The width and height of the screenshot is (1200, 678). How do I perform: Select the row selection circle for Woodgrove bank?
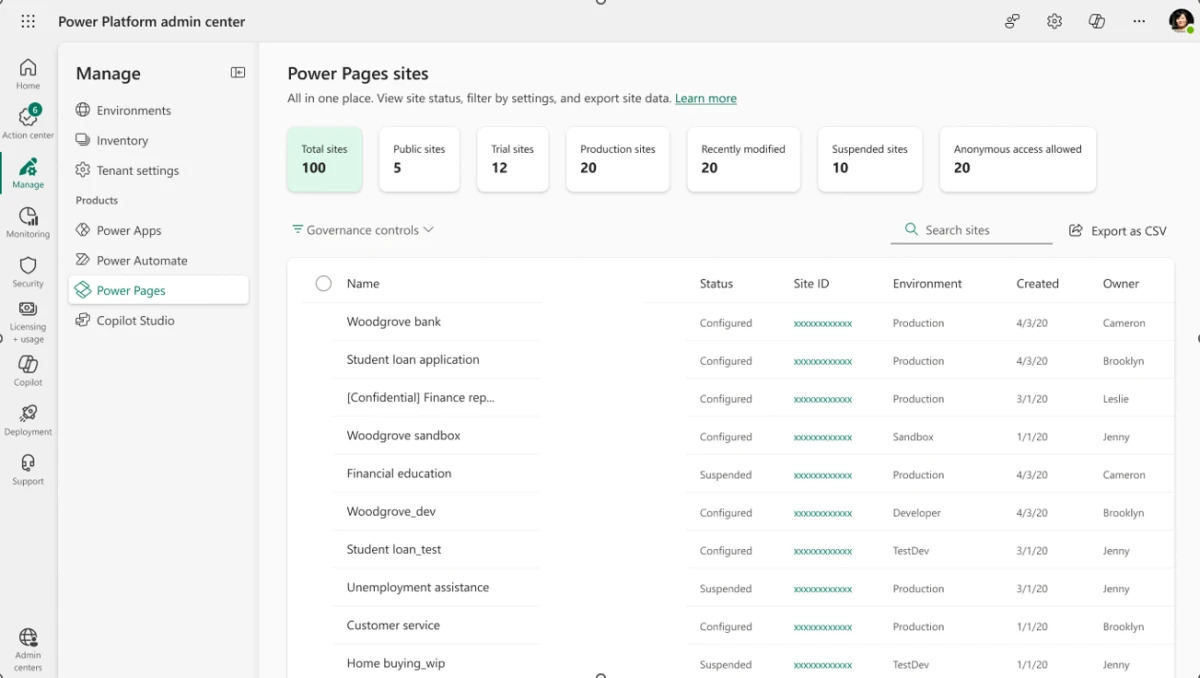(323, 321)
